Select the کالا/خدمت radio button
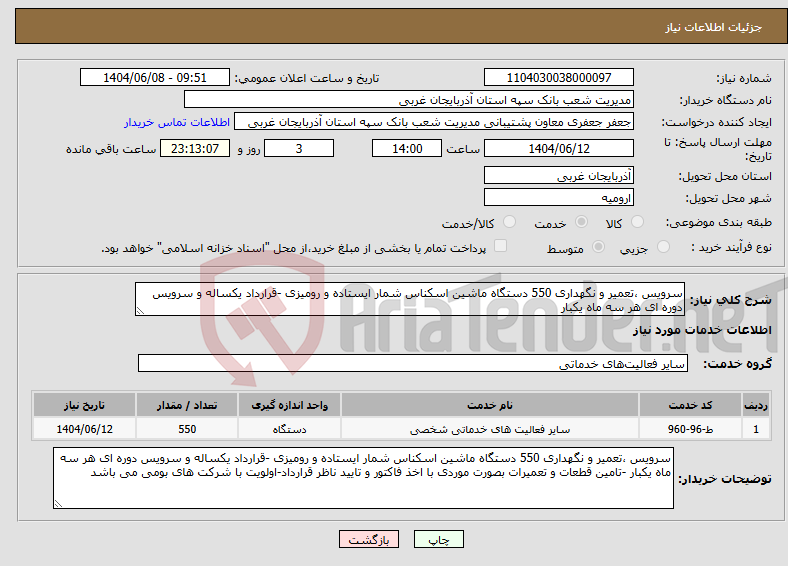Image resolution: width=788 pixels, height=566 pixels. tap(510, 222)
